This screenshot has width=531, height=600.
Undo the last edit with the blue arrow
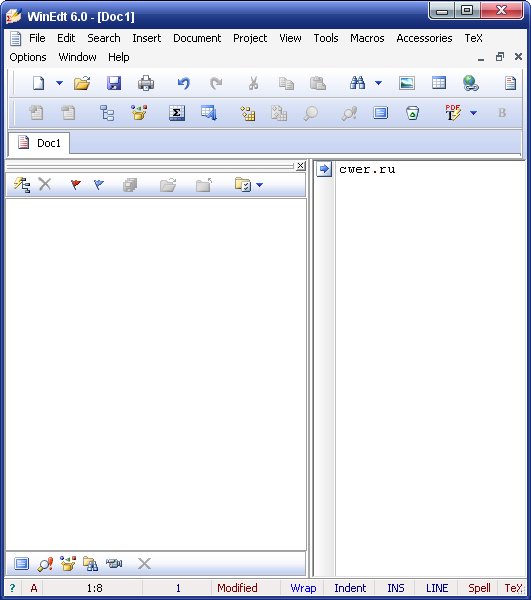184,83
